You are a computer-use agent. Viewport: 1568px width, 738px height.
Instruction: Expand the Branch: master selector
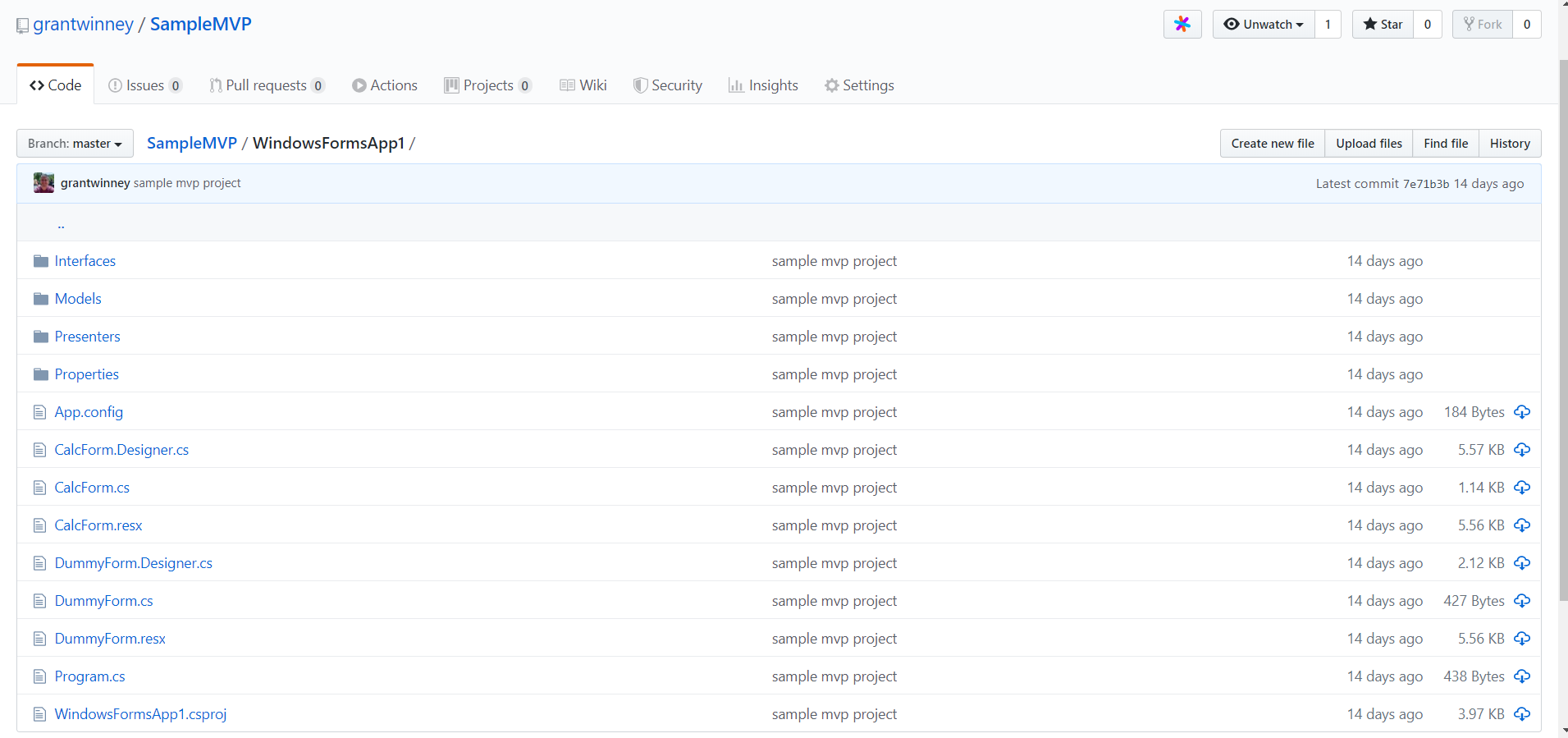pos(75,144)
